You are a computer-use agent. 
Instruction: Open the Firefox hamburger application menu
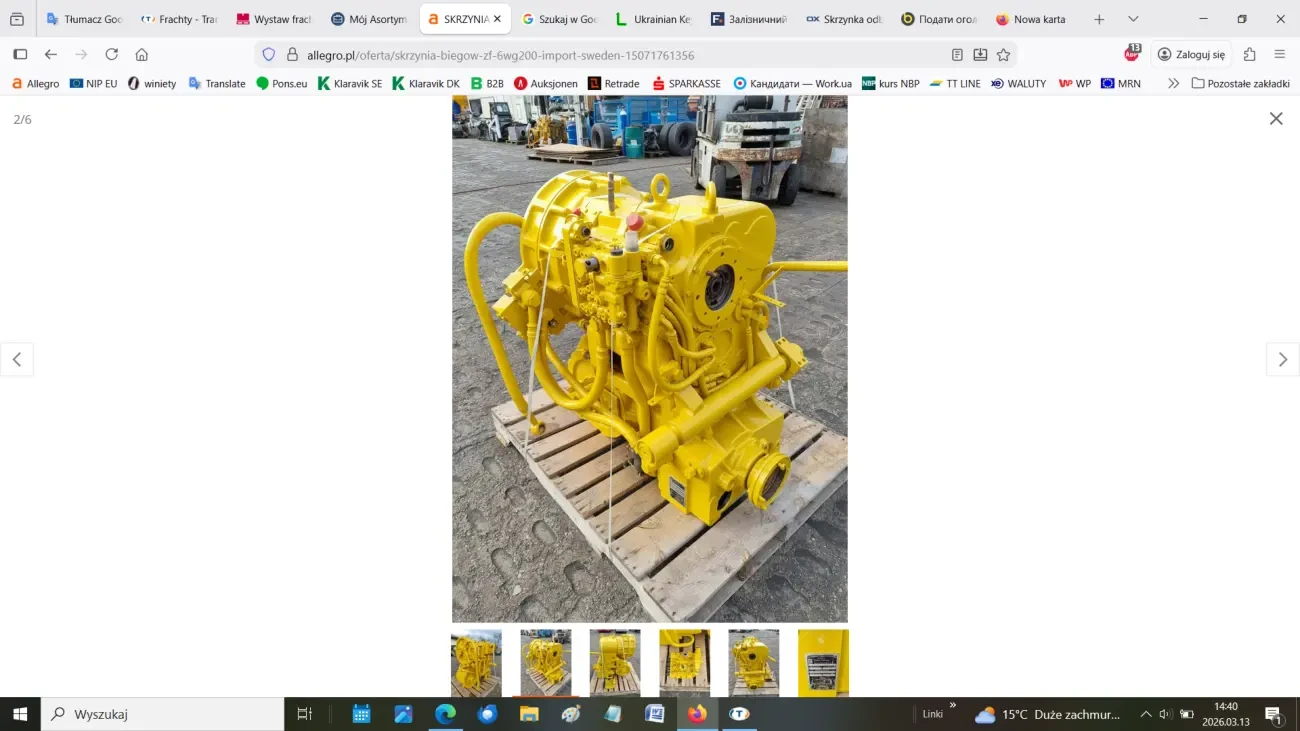click(1279, 55)
